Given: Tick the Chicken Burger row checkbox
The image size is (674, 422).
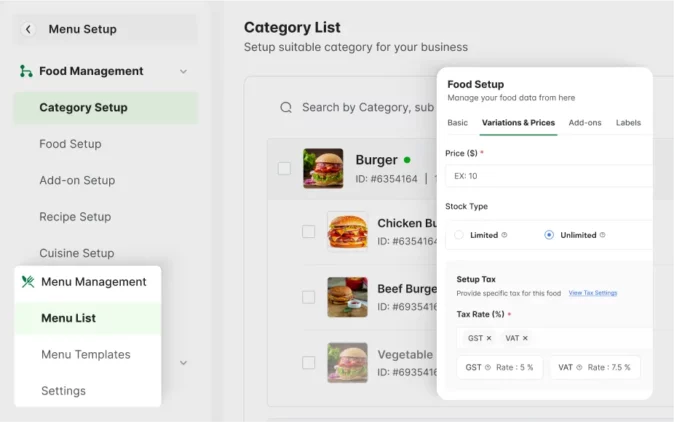Looking at the screenshot, I should (308, 231).
